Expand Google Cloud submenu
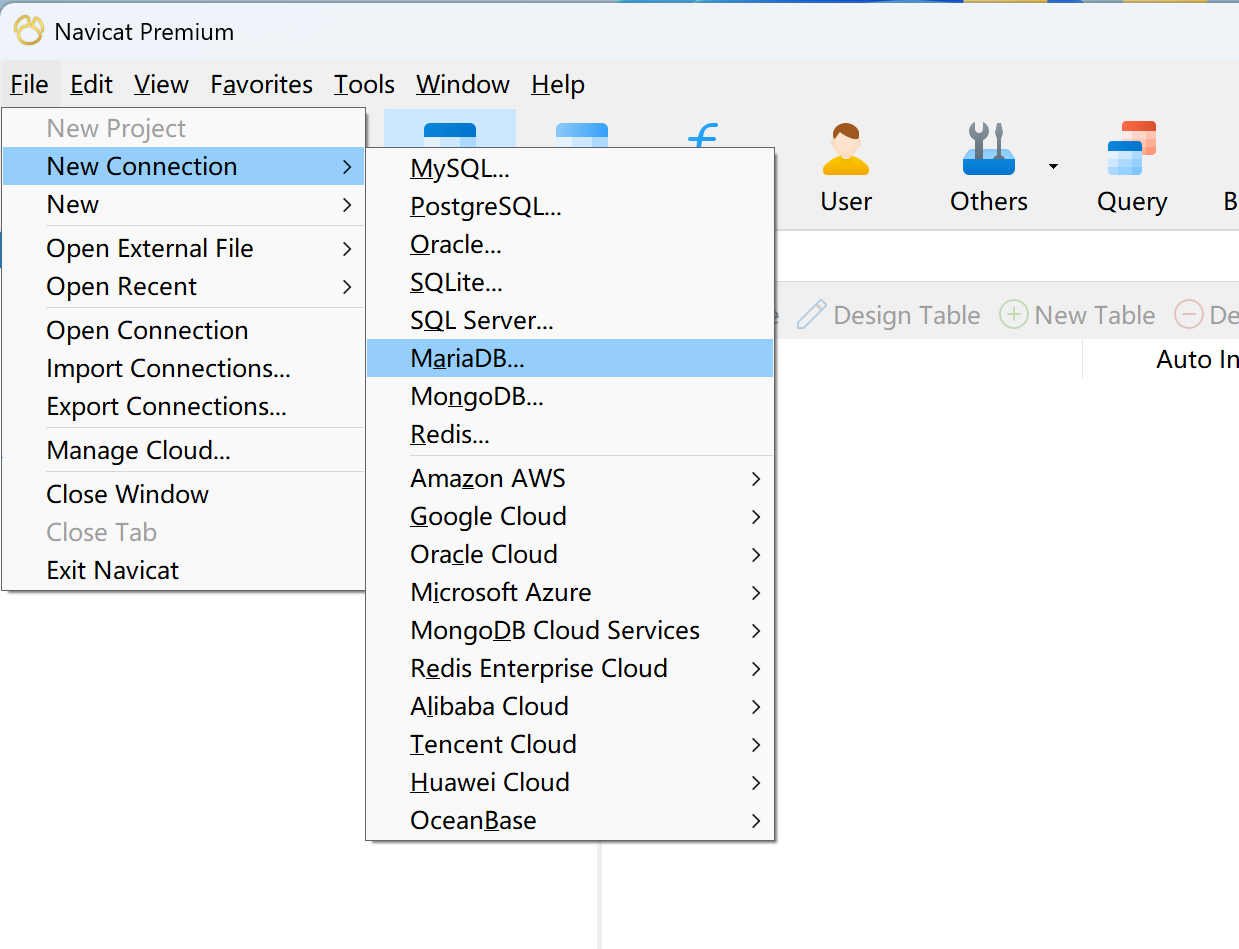 570,516
